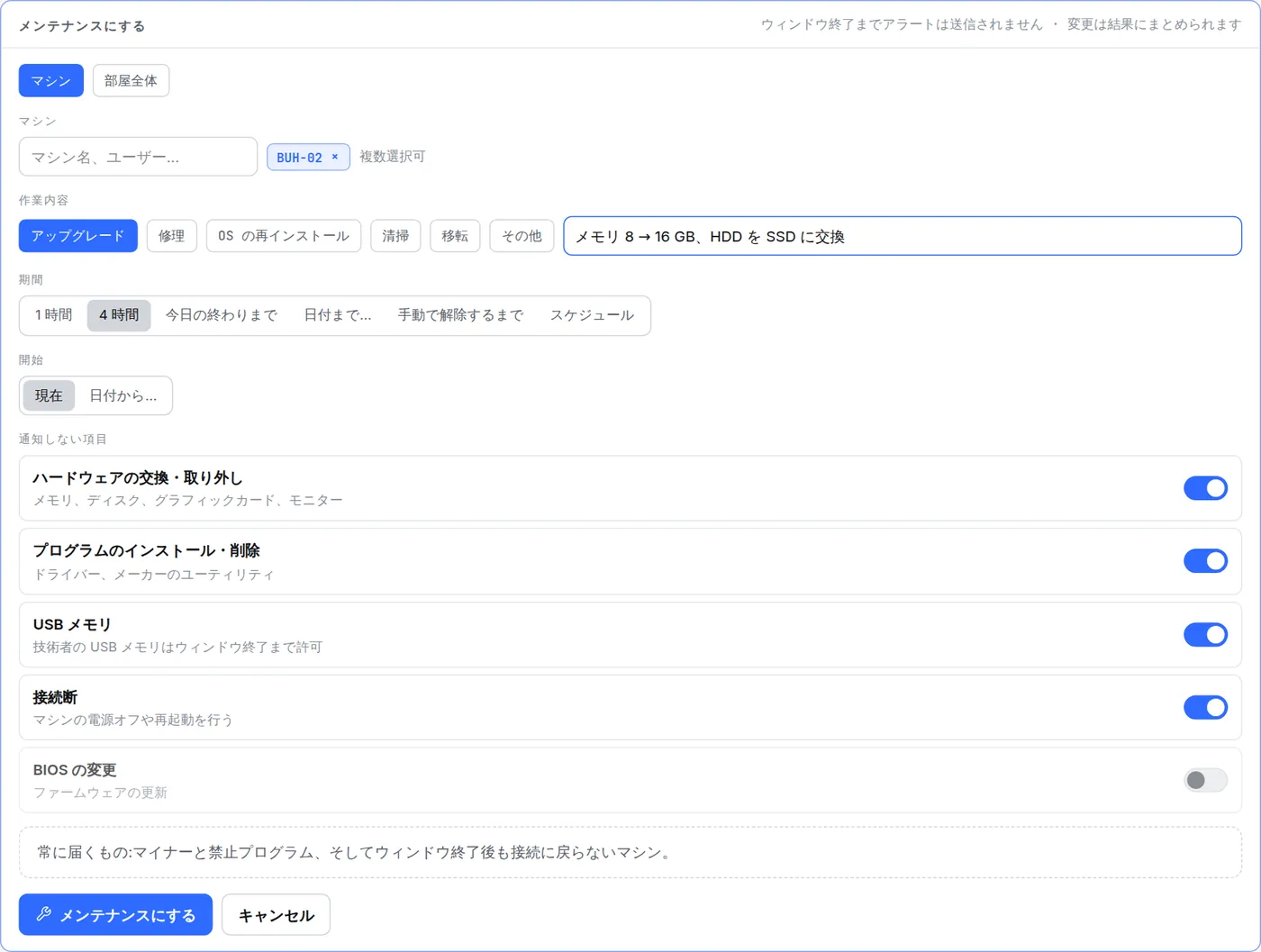Switch to 部屋全体 scope

pos(131,80)
